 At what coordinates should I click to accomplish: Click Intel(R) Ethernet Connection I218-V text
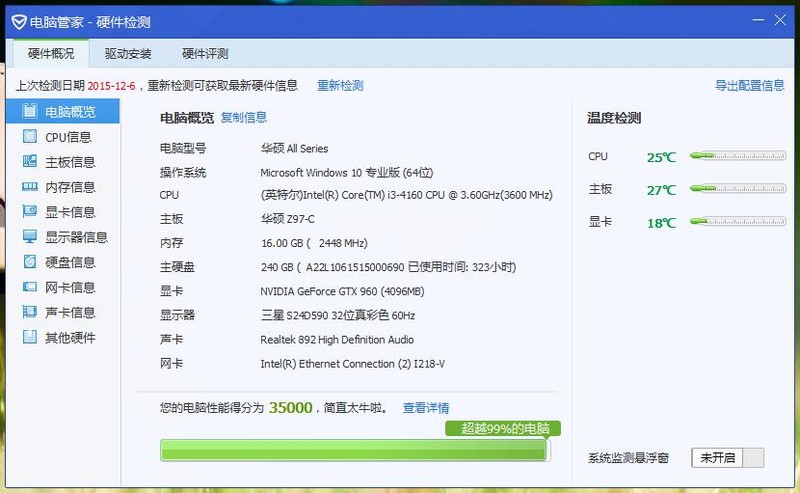point(353,363)
